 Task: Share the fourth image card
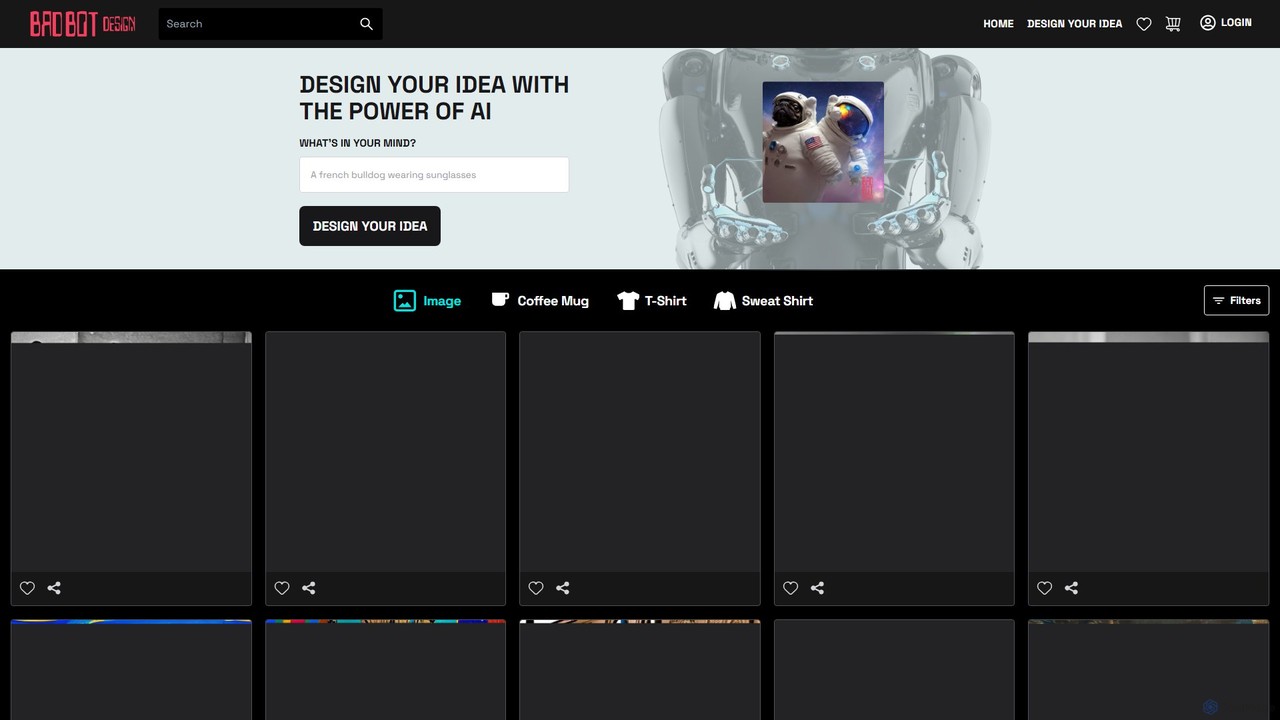point(817,588)
